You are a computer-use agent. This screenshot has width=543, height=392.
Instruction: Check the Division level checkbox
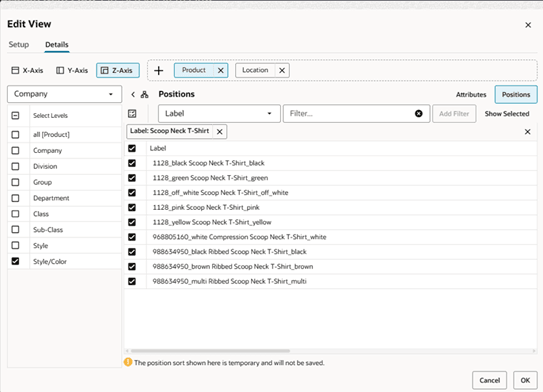[x=15, y=166]
